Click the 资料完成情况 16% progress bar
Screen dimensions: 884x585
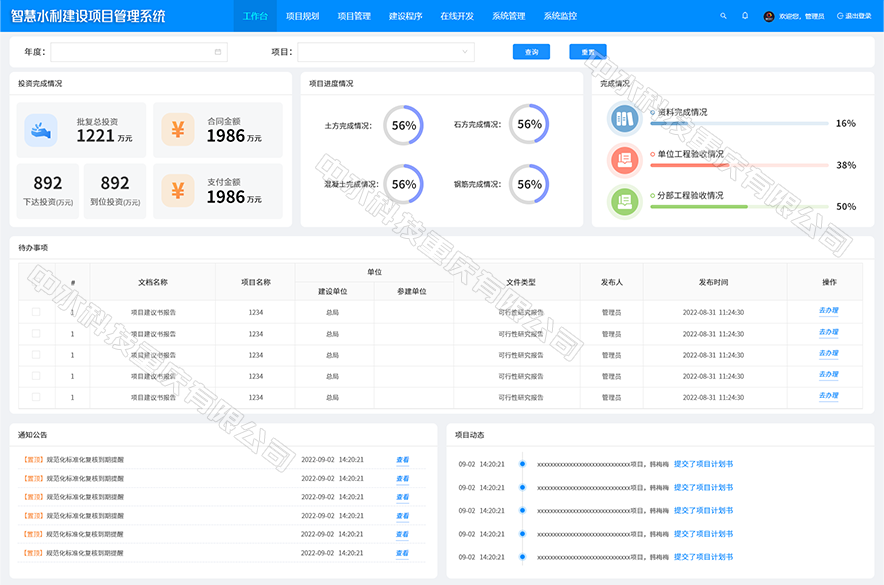click(739, 123)
